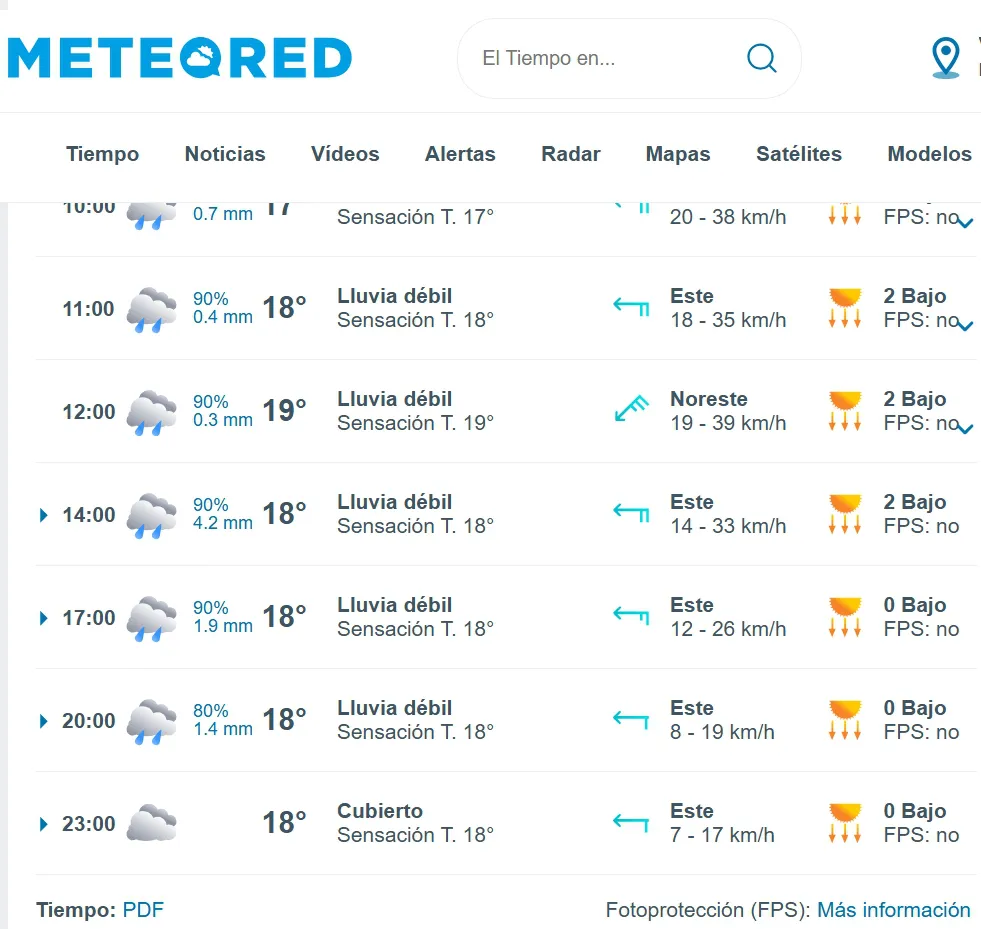
Task: Open the Más información link
Action: 894,910
